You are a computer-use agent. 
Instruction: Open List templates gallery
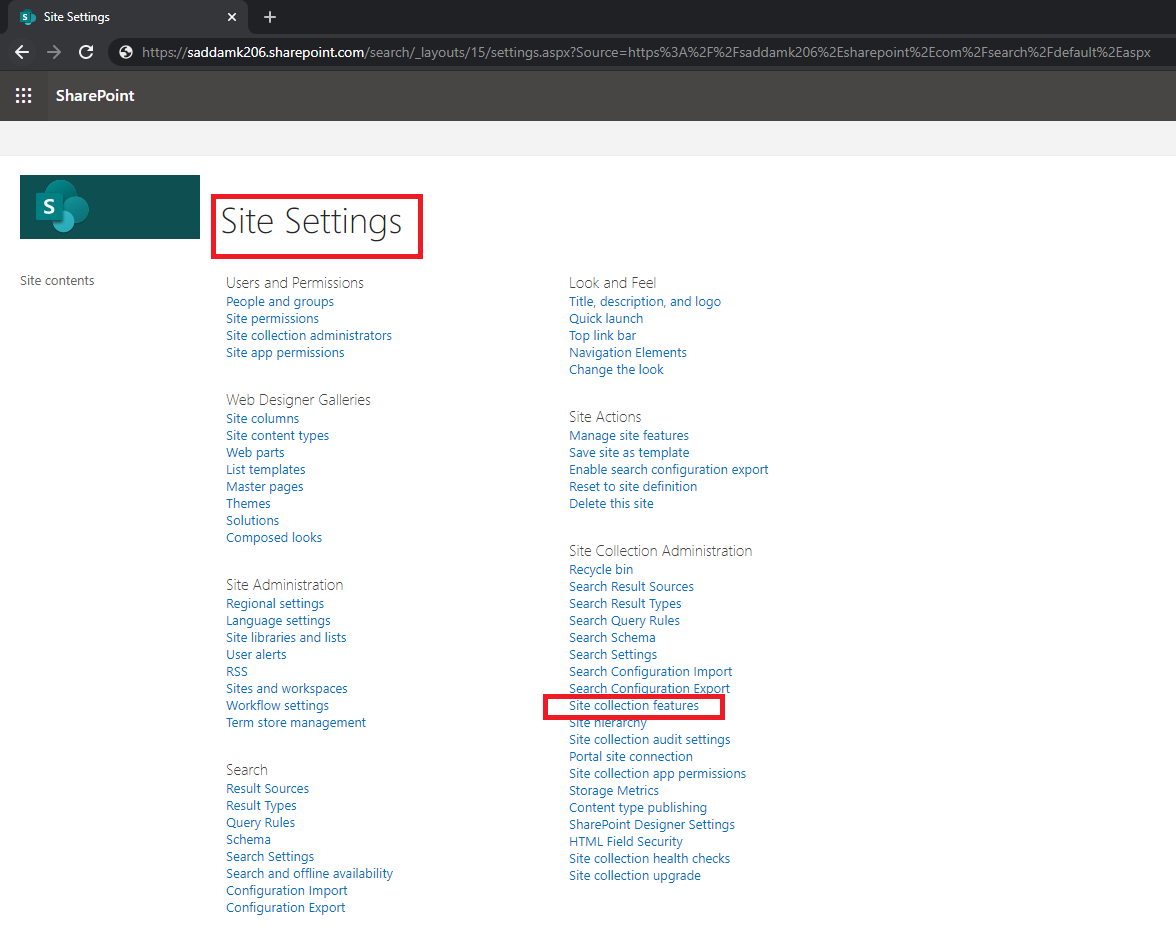pos(266,470)
